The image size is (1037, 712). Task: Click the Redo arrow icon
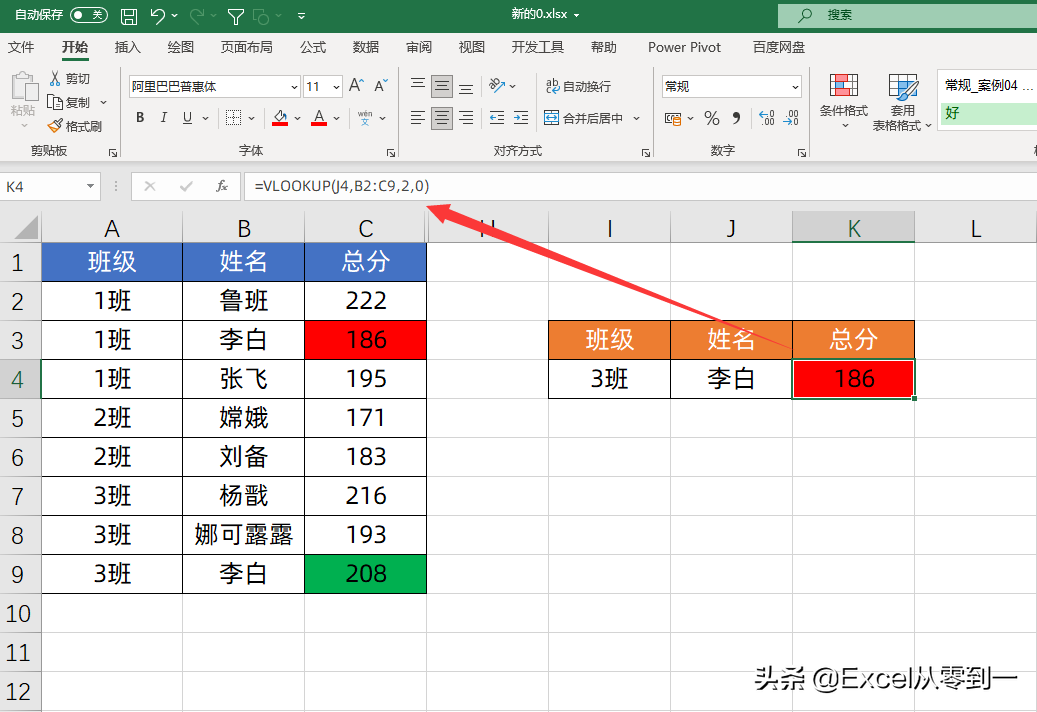pos(196,16)
